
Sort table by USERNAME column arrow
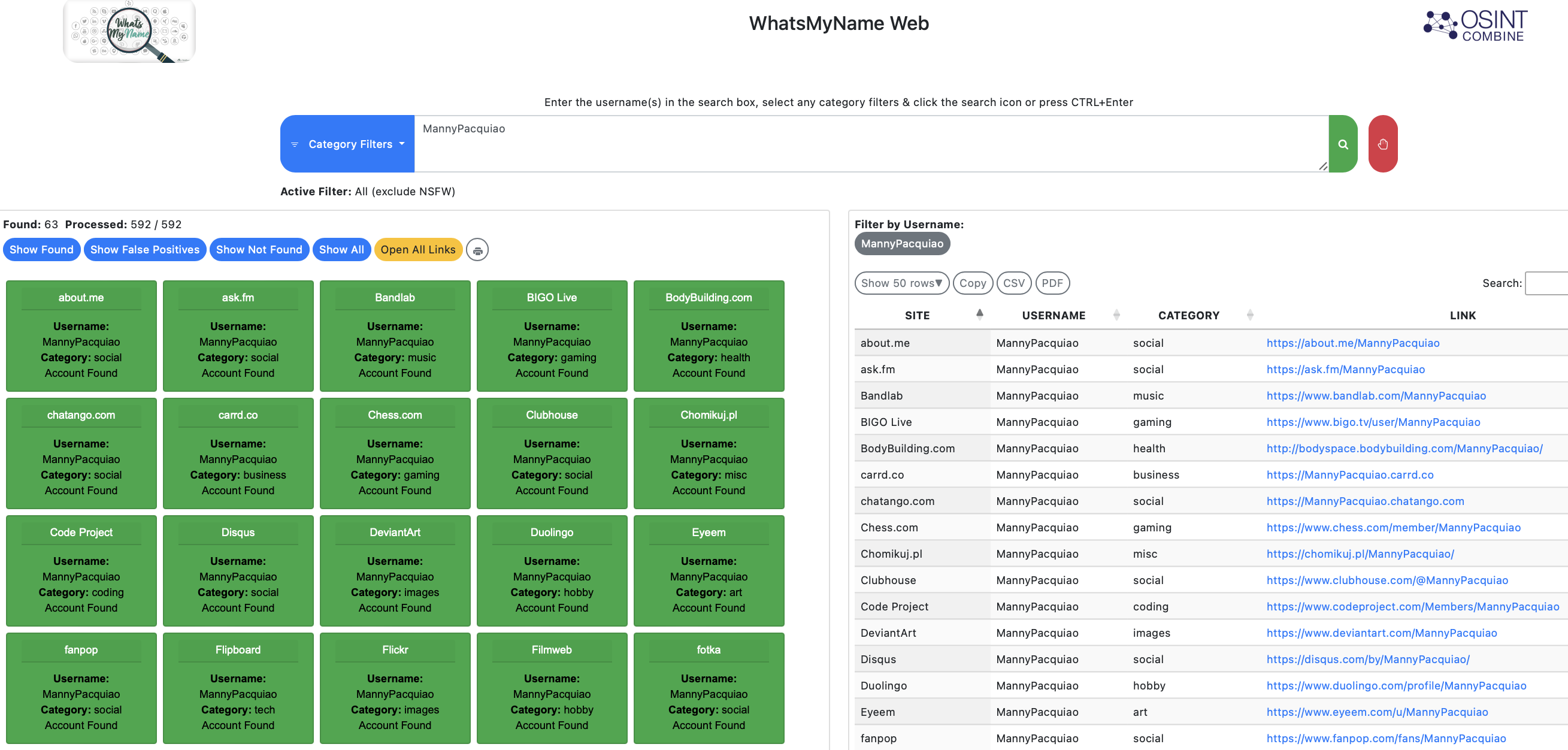pos(1116,314)
